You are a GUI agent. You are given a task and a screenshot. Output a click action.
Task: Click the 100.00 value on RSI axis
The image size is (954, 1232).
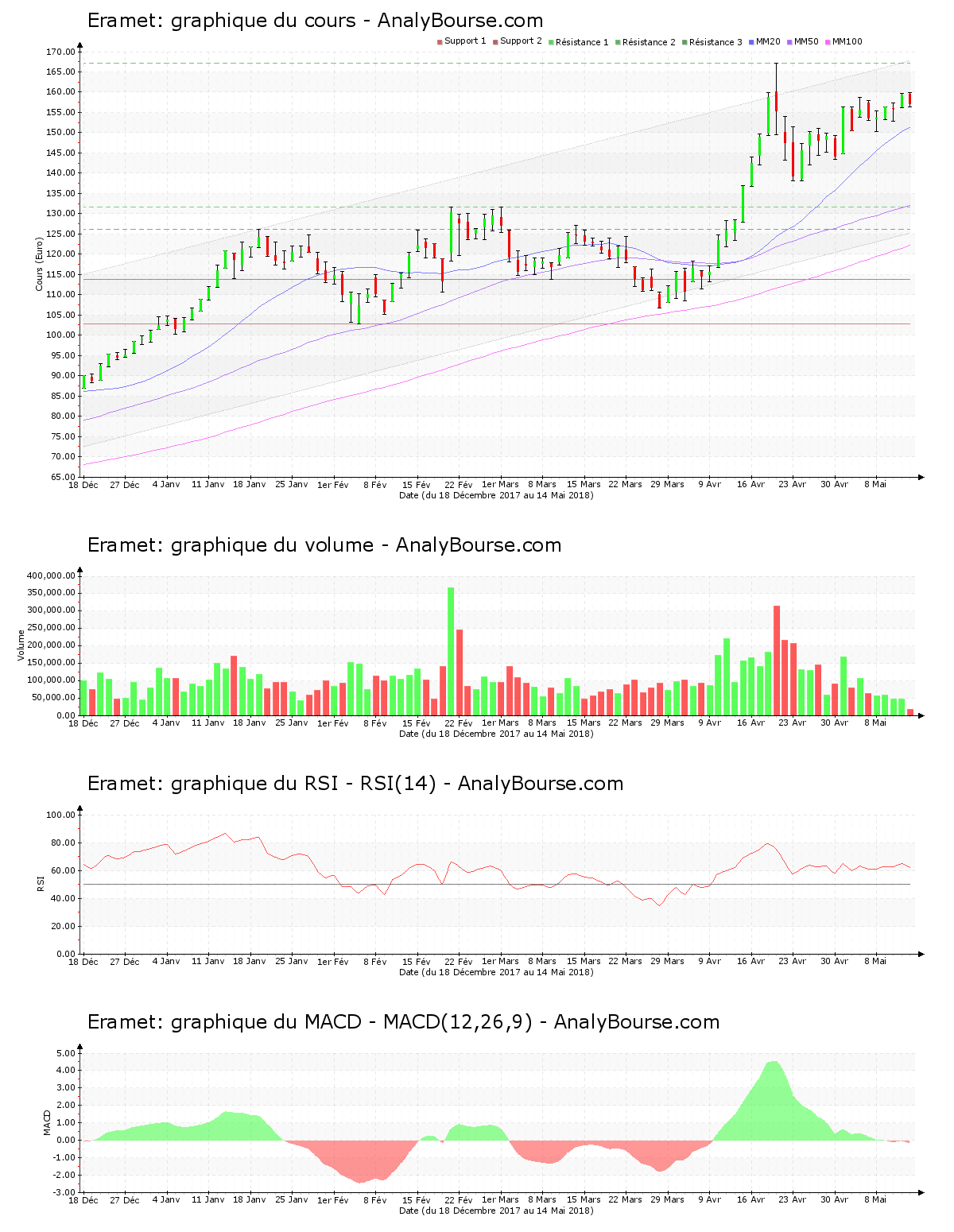(60, 815)
